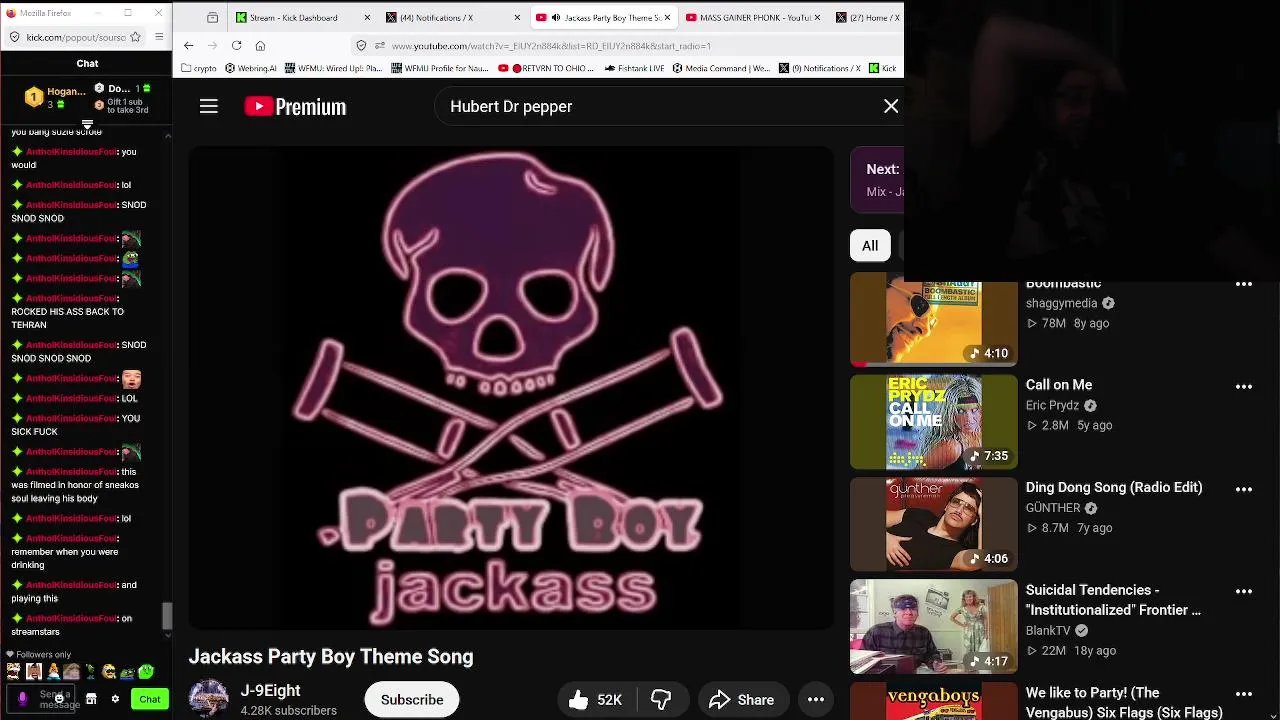
Task: Open 'Ding Dong Song (Radio Edit)' title
Action: point(1114,487)
